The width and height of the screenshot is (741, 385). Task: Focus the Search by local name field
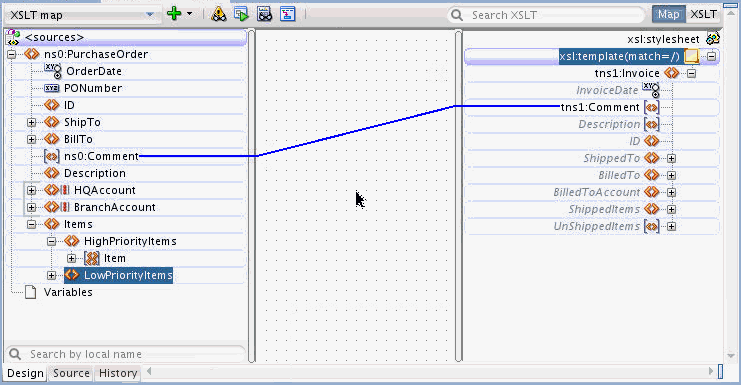126,354
